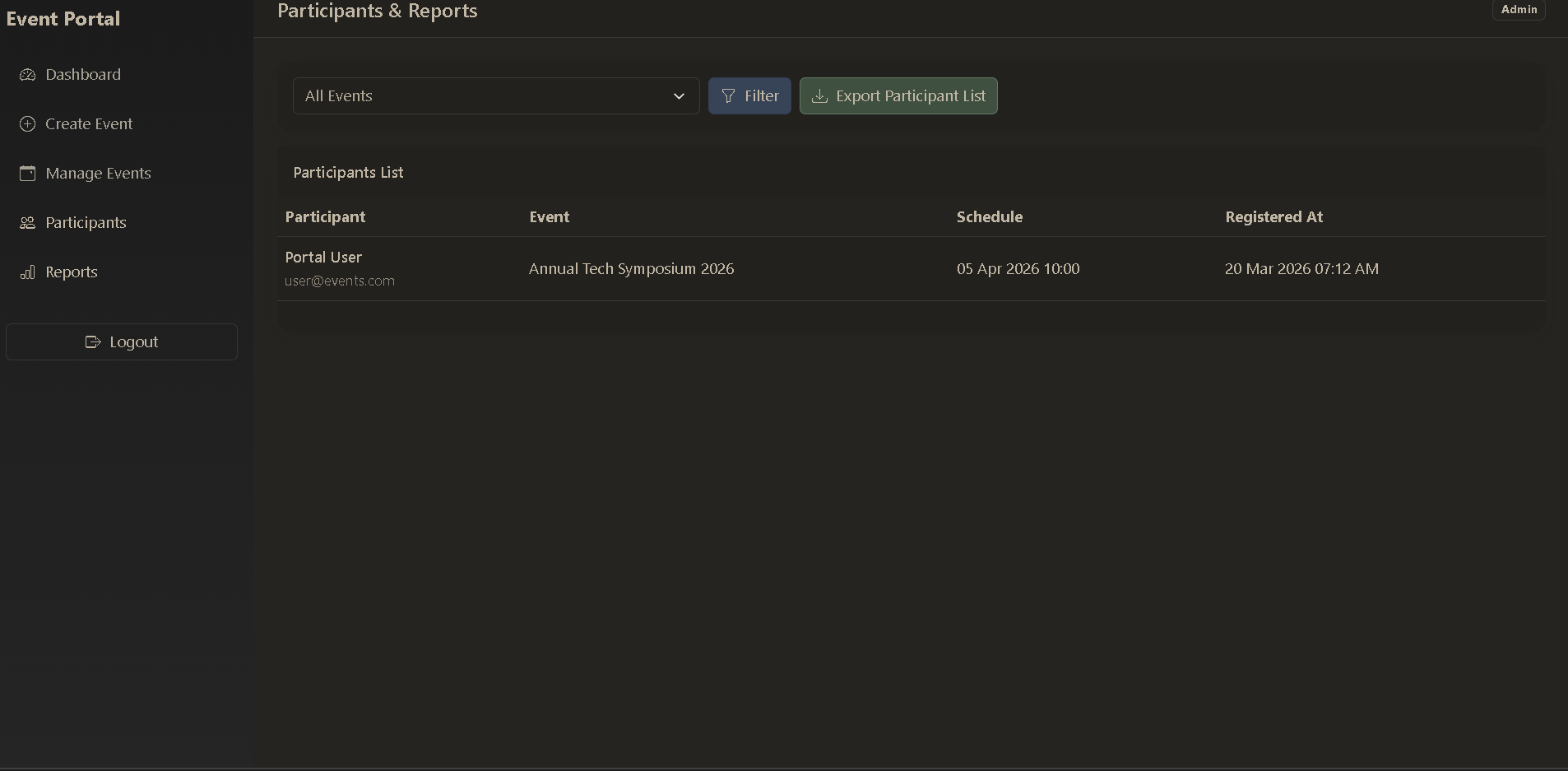Click Annual Tech Symposium 2026 cell
Screen dimensions: 1568x771
click(x=631, y=269)
